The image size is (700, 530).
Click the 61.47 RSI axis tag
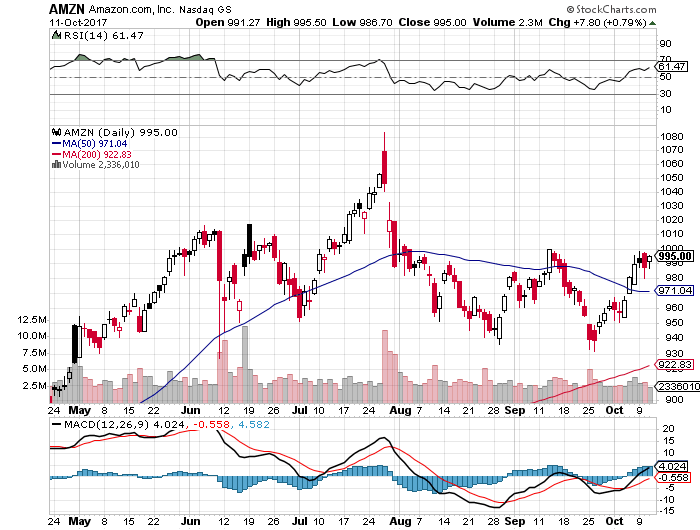click(672, 67)
